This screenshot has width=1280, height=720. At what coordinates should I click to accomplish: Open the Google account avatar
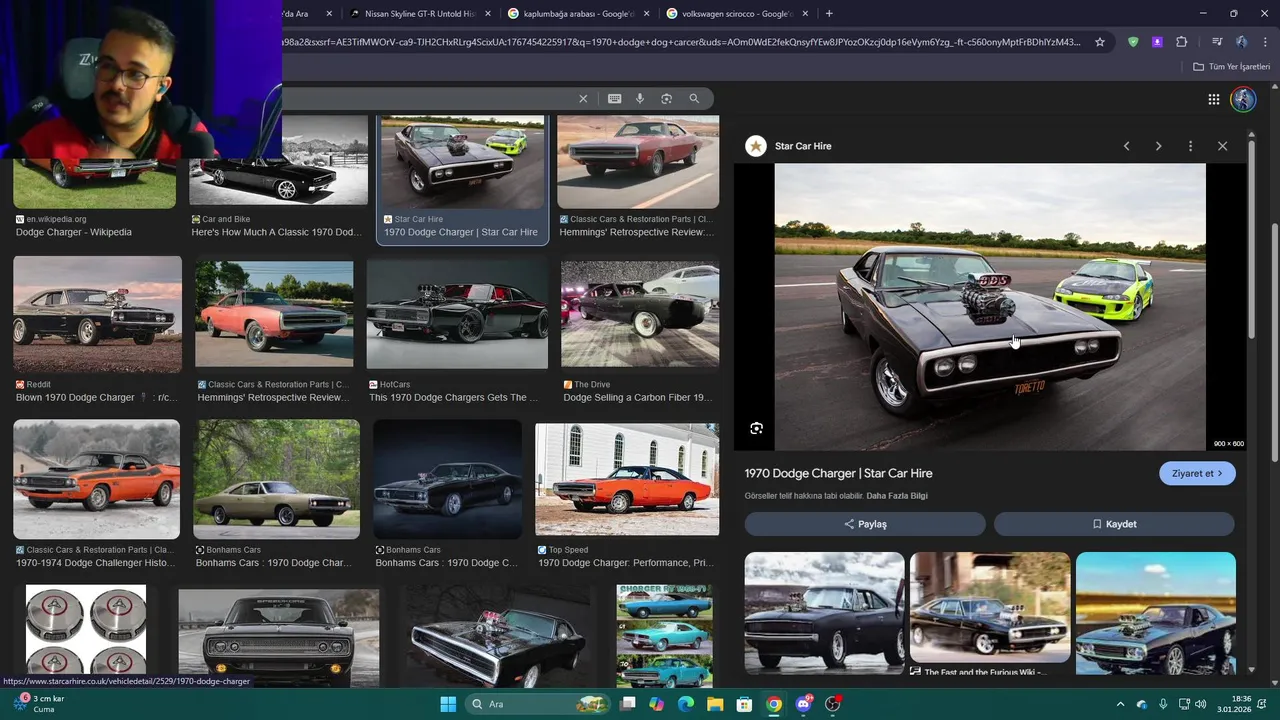point(1243,99)
